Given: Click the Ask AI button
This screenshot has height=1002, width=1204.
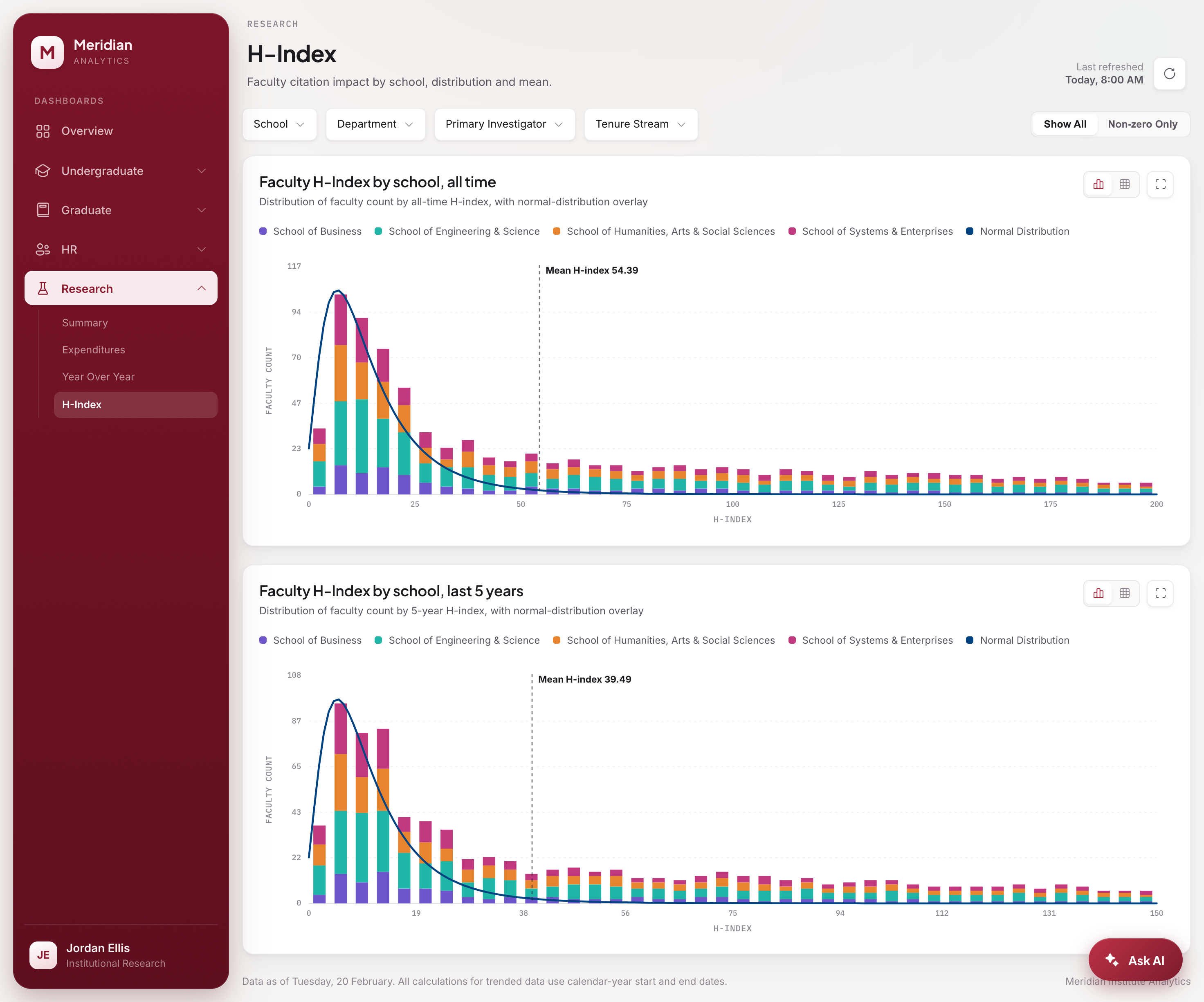Looking at the screenshot, I should [x=1135, y=960].
